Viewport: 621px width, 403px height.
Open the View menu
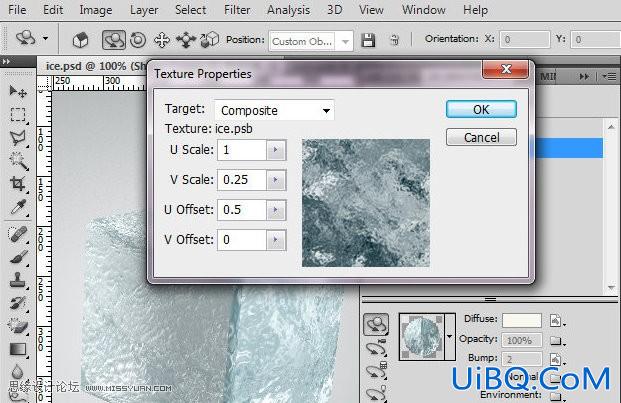pos(371,10)
